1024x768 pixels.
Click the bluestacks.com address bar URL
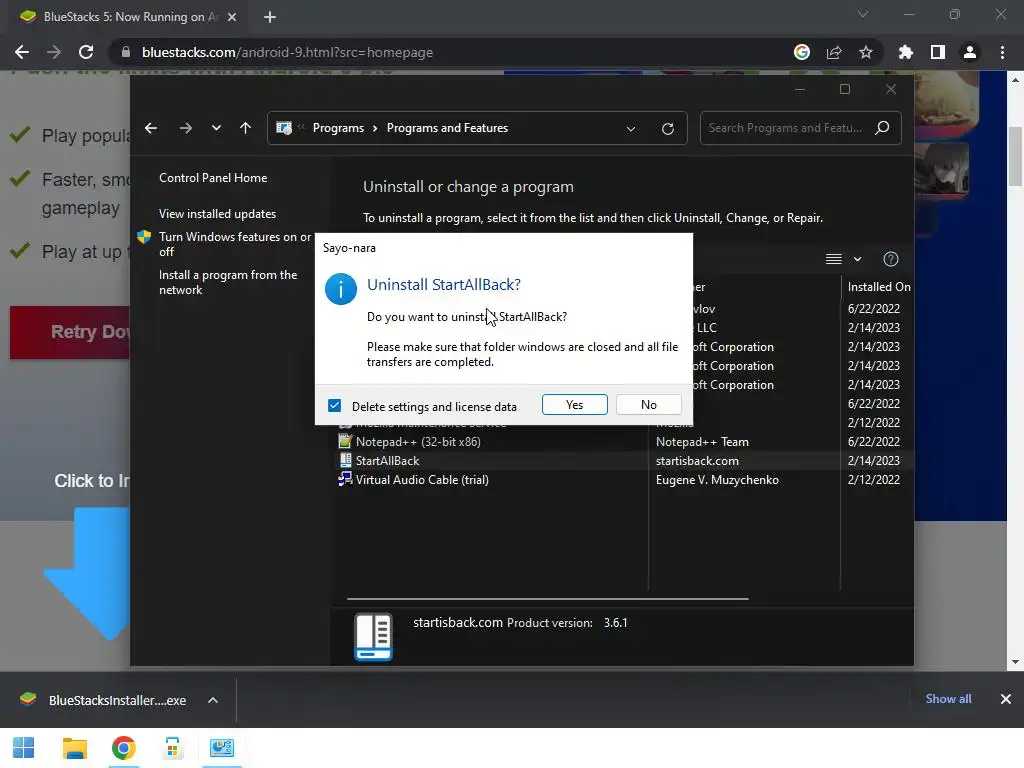coord(287,52)
